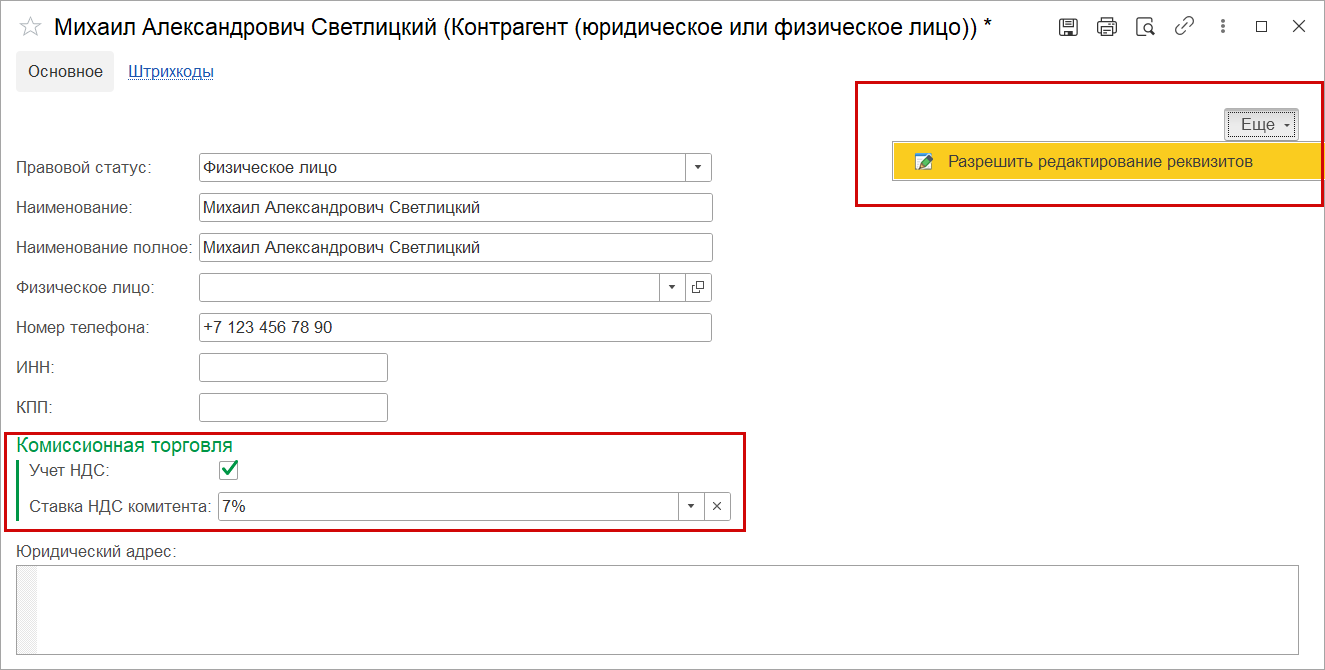
Task: Open the Физическое лицо record with open icon
Action: pyautogui.click(x=698, y=288)
